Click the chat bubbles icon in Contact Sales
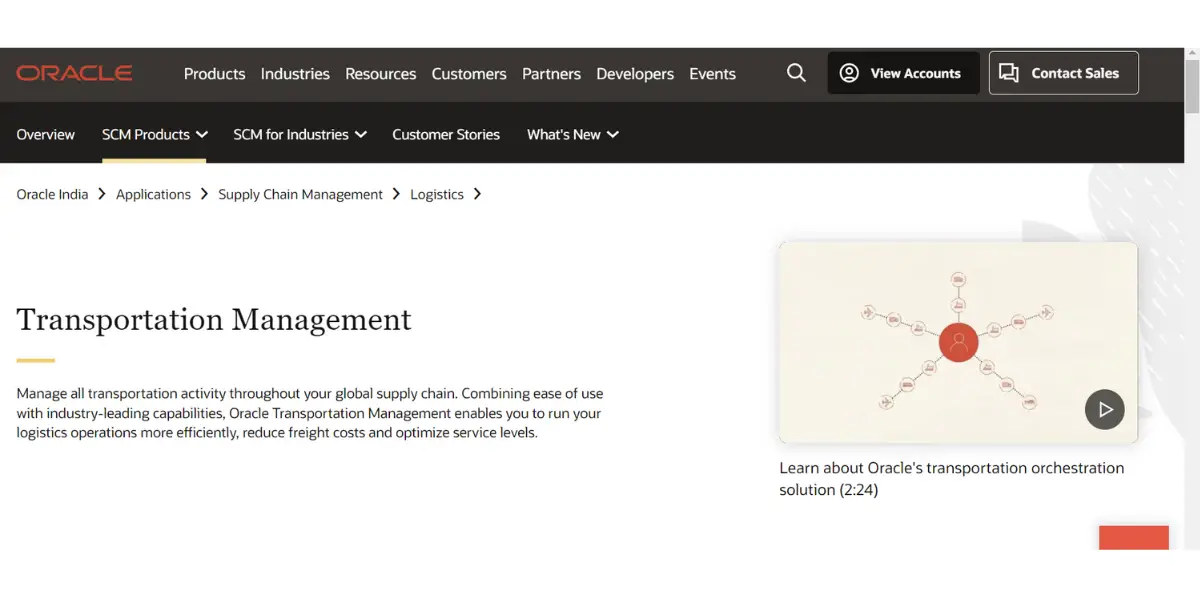 [x=1009, y=73]
